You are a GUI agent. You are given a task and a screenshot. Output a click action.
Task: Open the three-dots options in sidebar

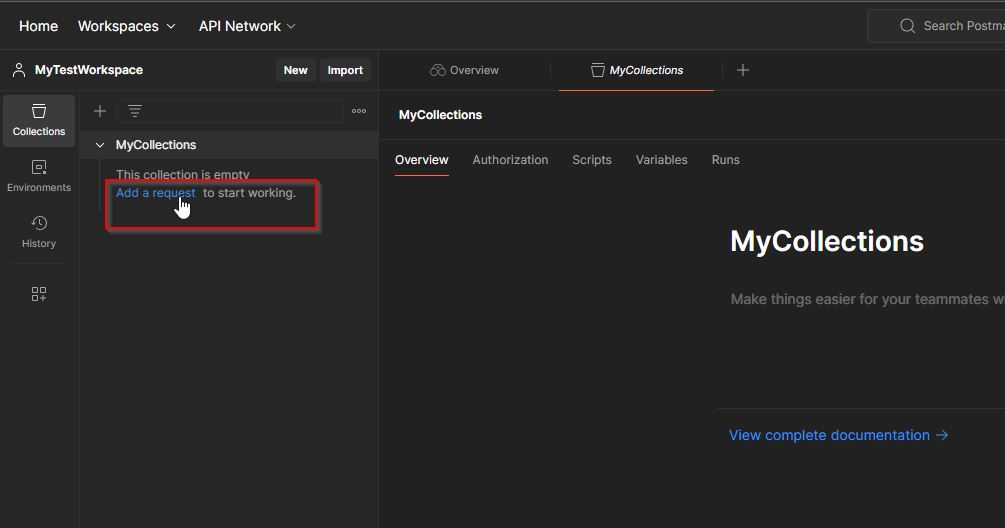359,111
